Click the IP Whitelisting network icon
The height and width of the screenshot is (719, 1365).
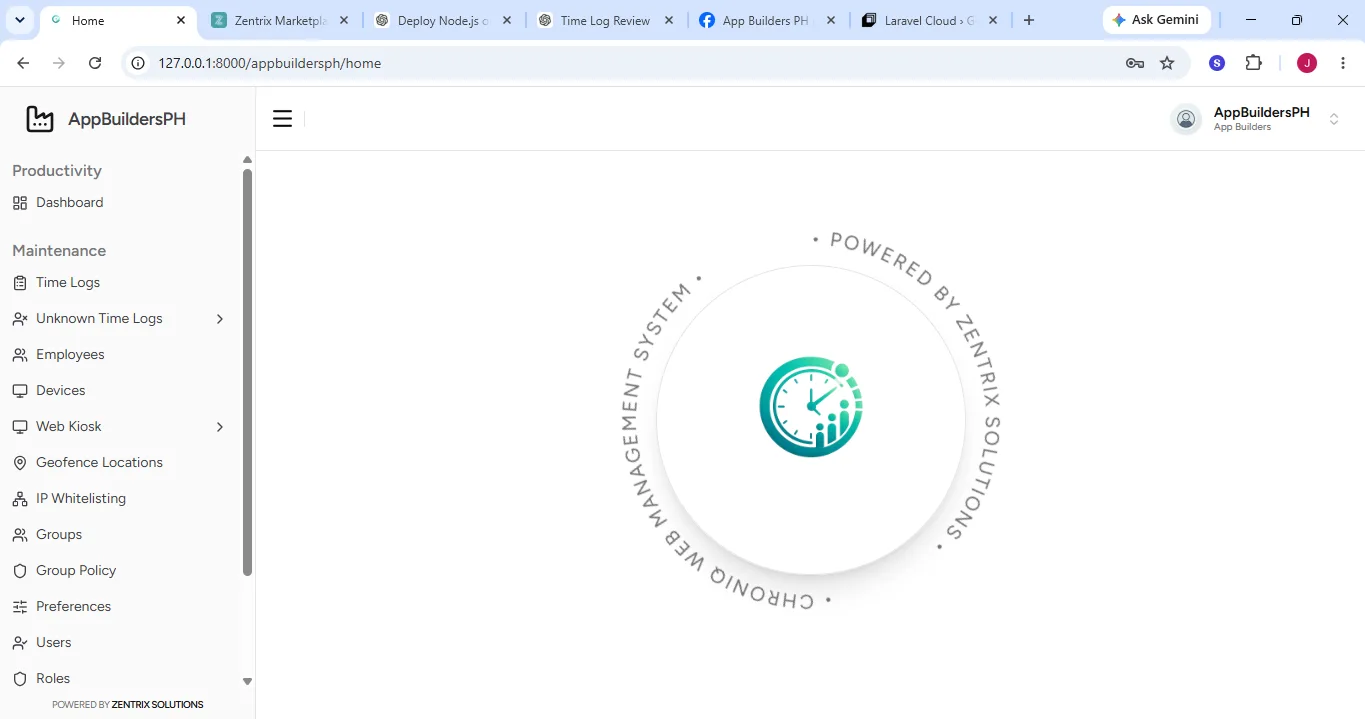pos(19,499)
